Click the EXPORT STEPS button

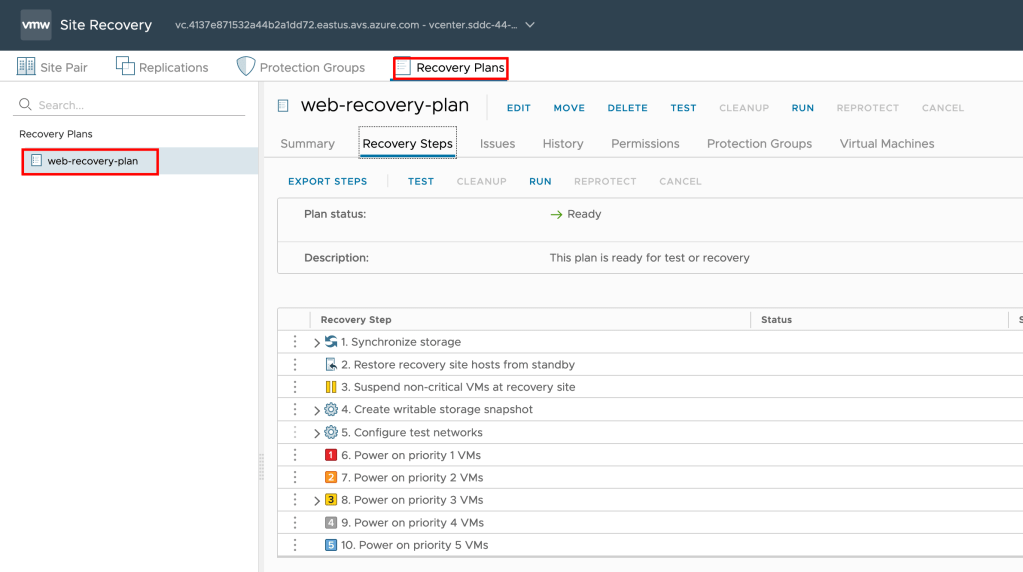(x=328, y=182)
